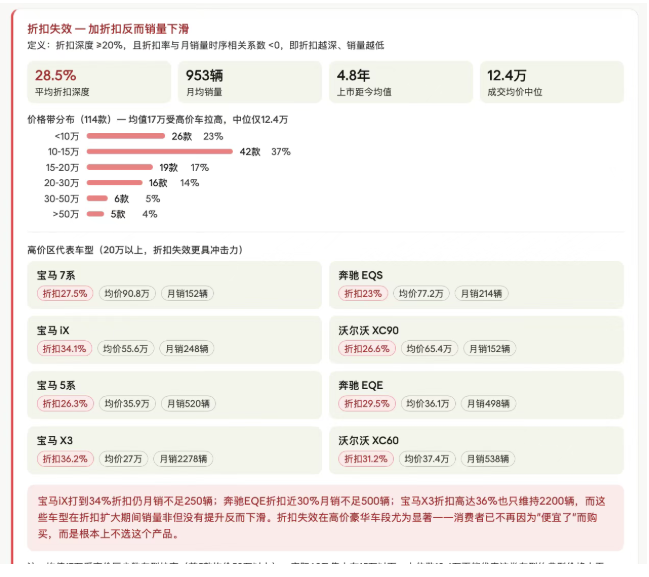
Task: Click the red summary note about 宝马iX
Action: (325, 518)
